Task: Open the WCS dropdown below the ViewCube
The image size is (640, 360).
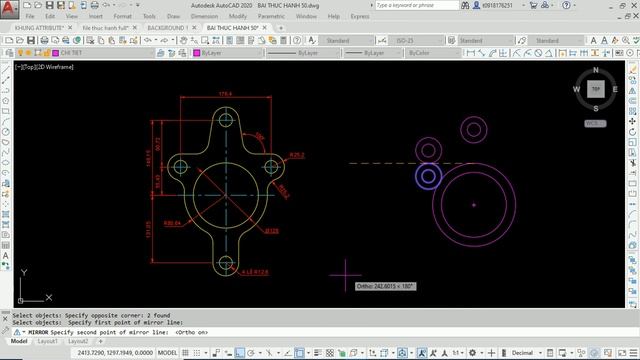Action: (x=596, y=123)
